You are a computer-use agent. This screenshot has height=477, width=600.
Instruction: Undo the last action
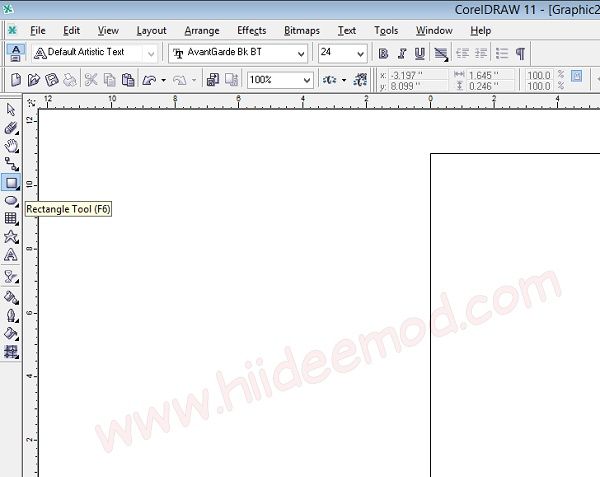[149, 80]
